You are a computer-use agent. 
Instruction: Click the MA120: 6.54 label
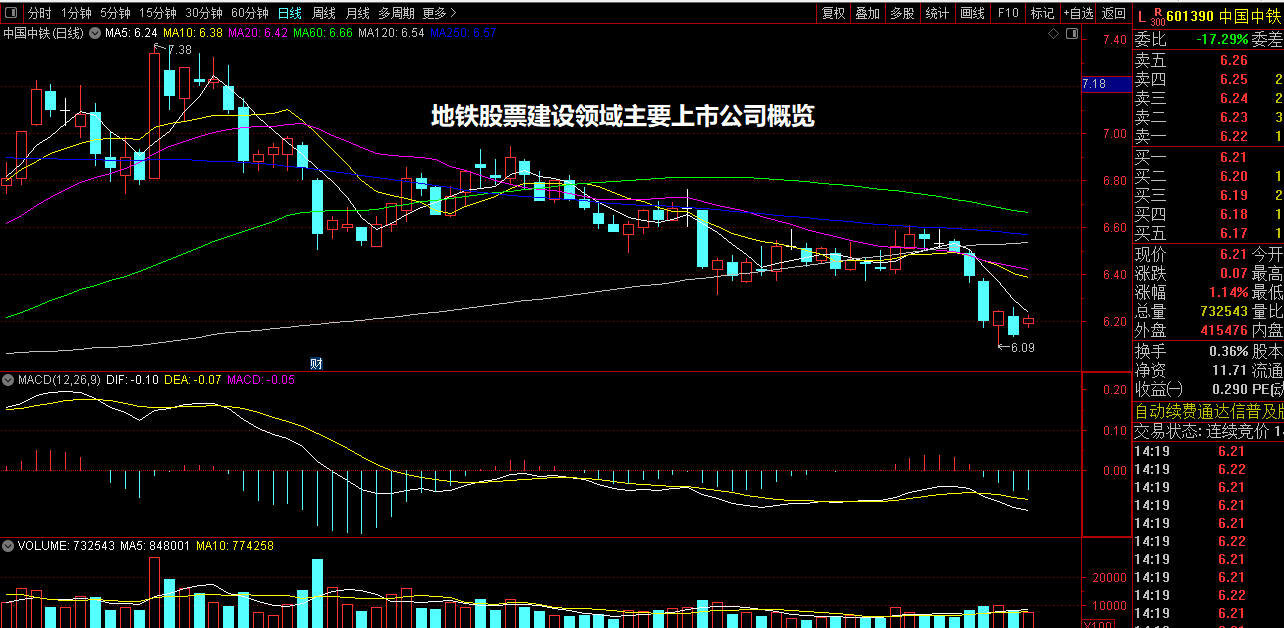click(391, 34)
